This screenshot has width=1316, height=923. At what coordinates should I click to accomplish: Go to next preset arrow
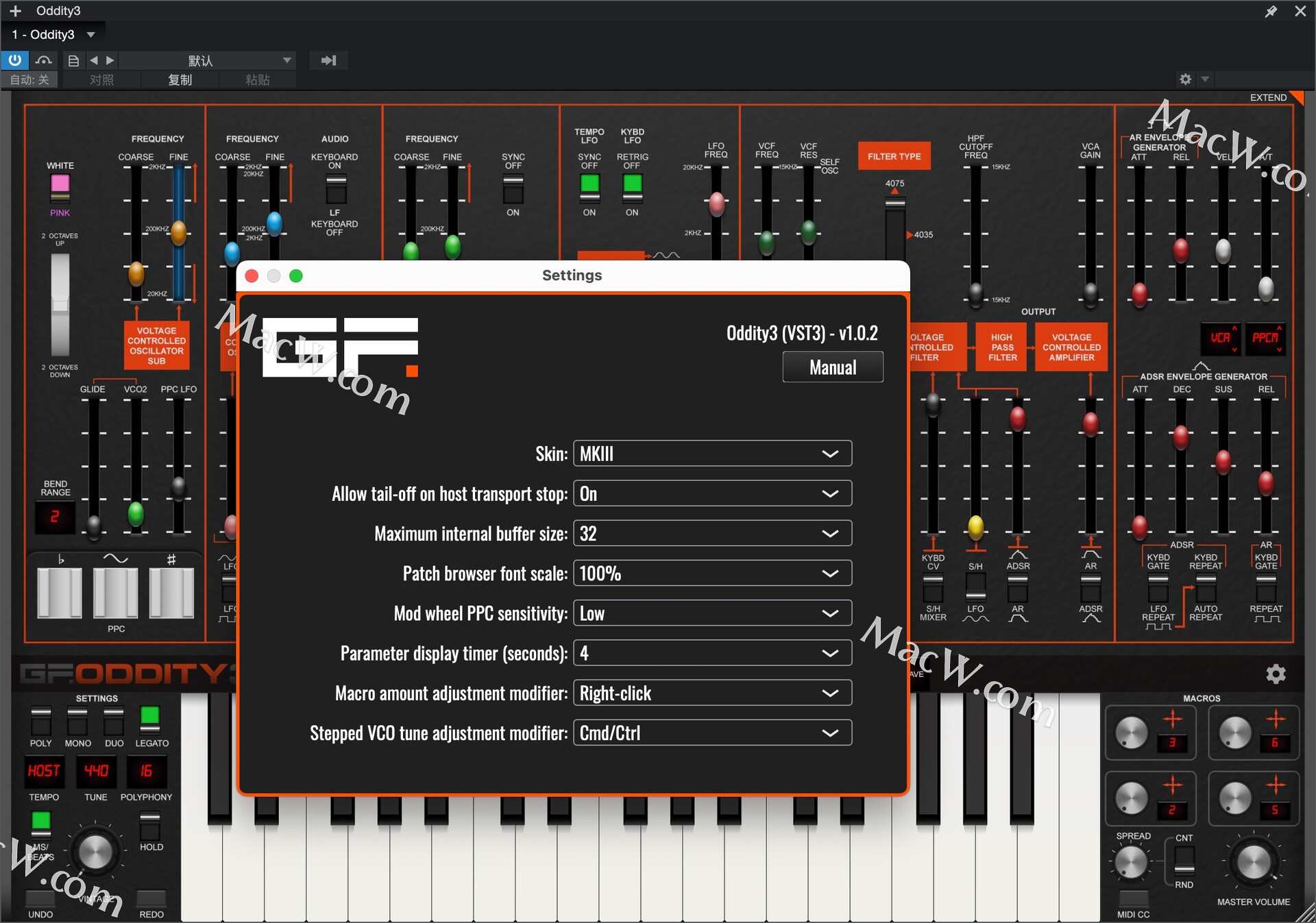click(x=110, y=60)
